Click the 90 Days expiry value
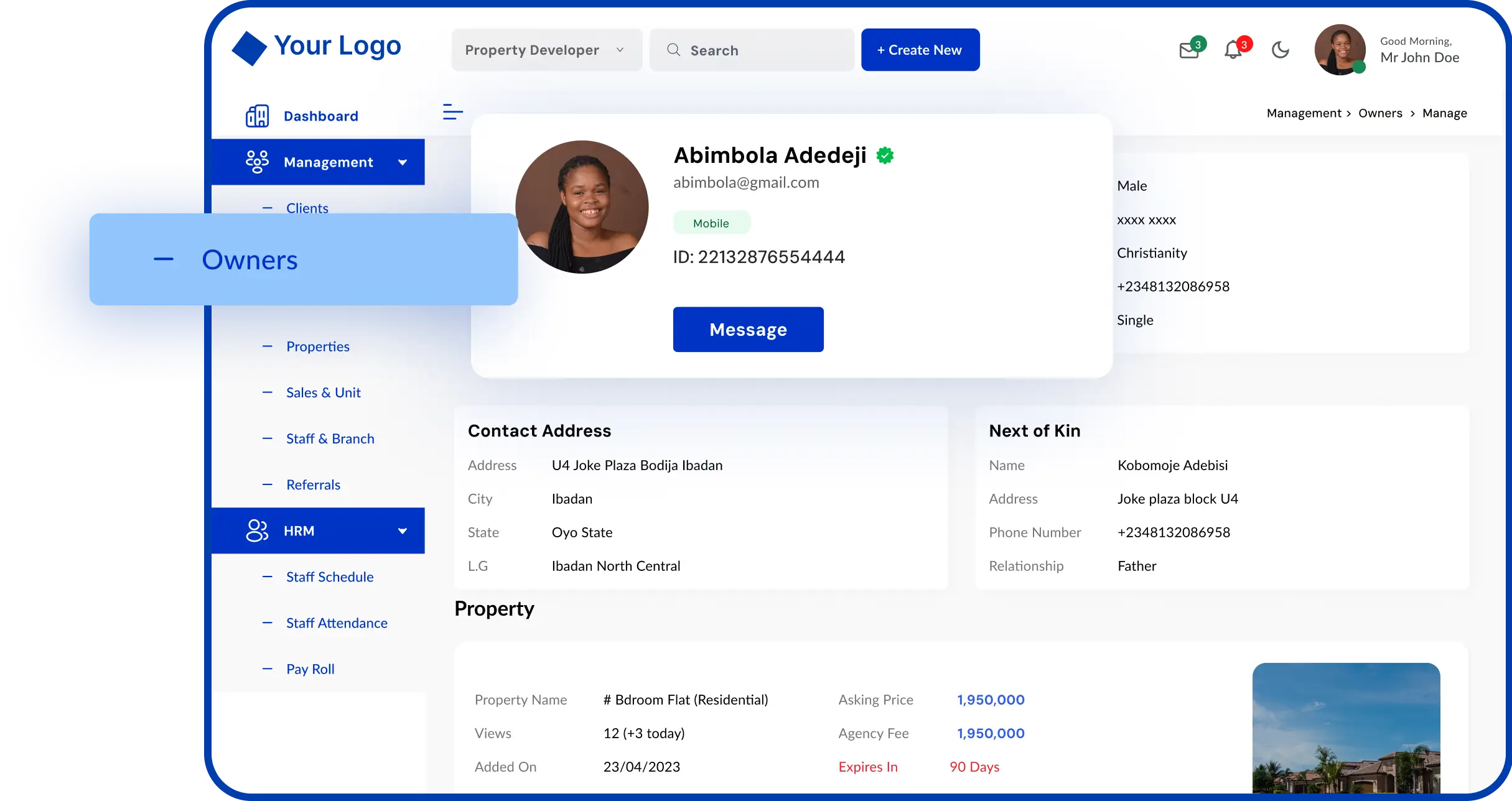 click(974, 767)
